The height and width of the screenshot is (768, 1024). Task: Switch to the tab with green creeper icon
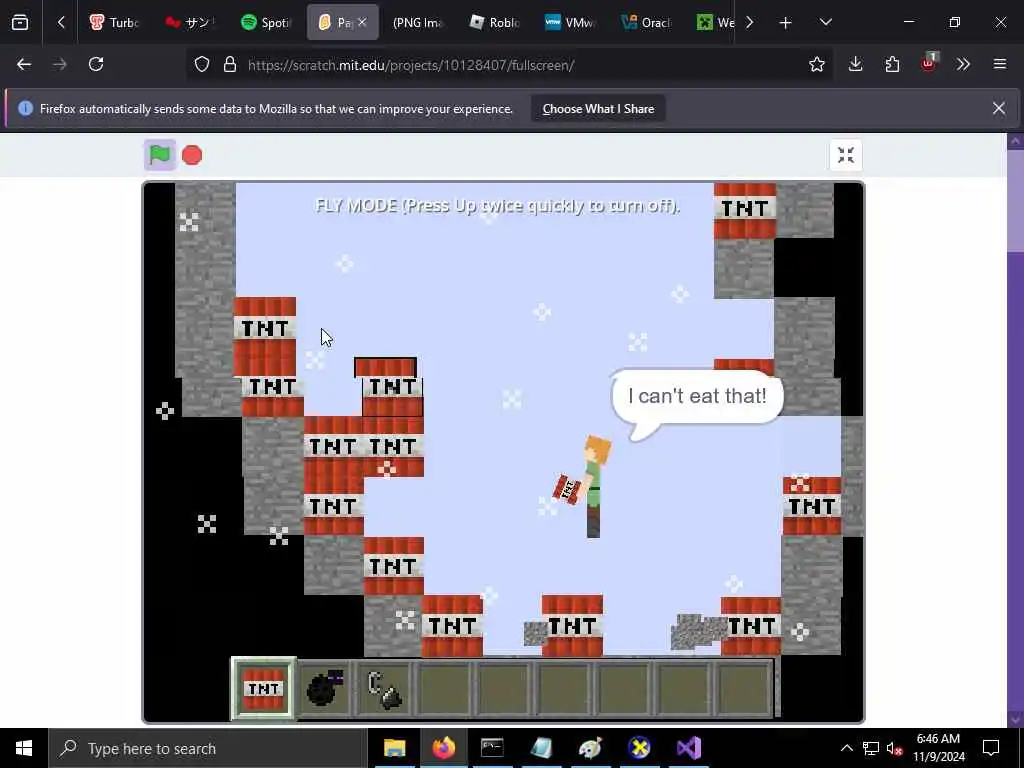[x=715, y=22]
